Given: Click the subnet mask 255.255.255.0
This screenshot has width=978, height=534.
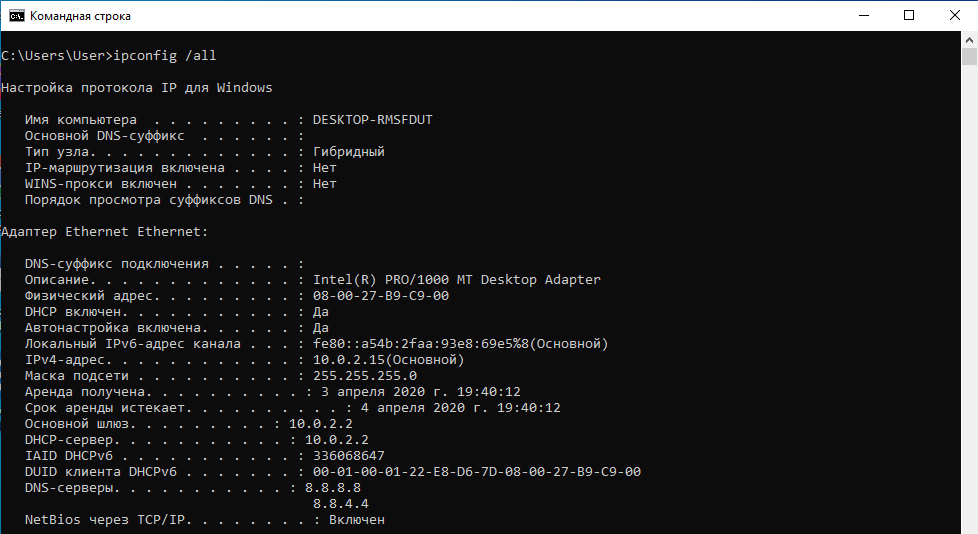Looking at the screenshot, I should pos(364,376).
